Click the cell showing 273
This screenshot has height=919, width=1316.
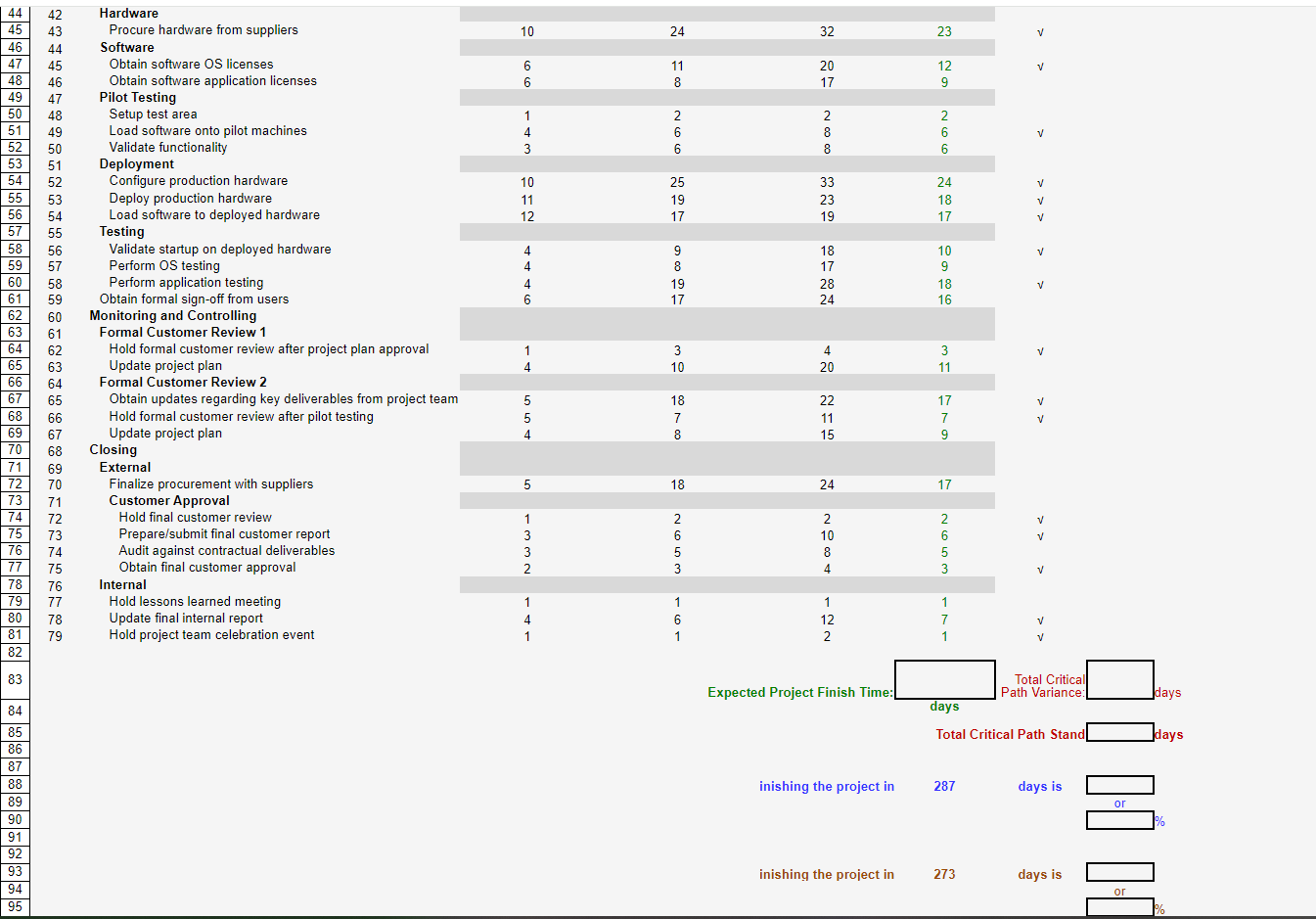pos(944,874)
